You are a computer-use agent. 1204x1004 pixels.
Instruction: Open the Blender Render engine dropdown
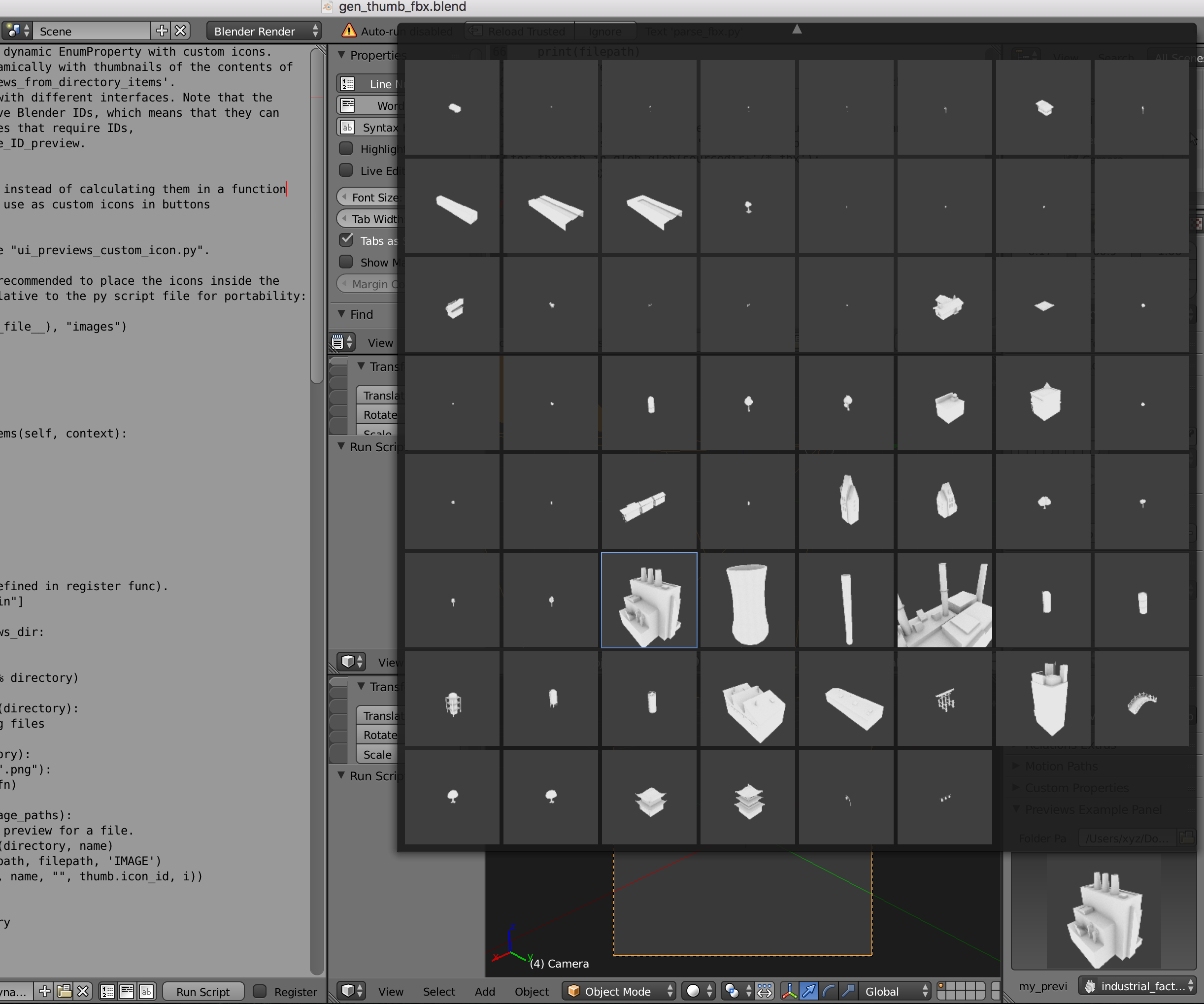point(264,31)
